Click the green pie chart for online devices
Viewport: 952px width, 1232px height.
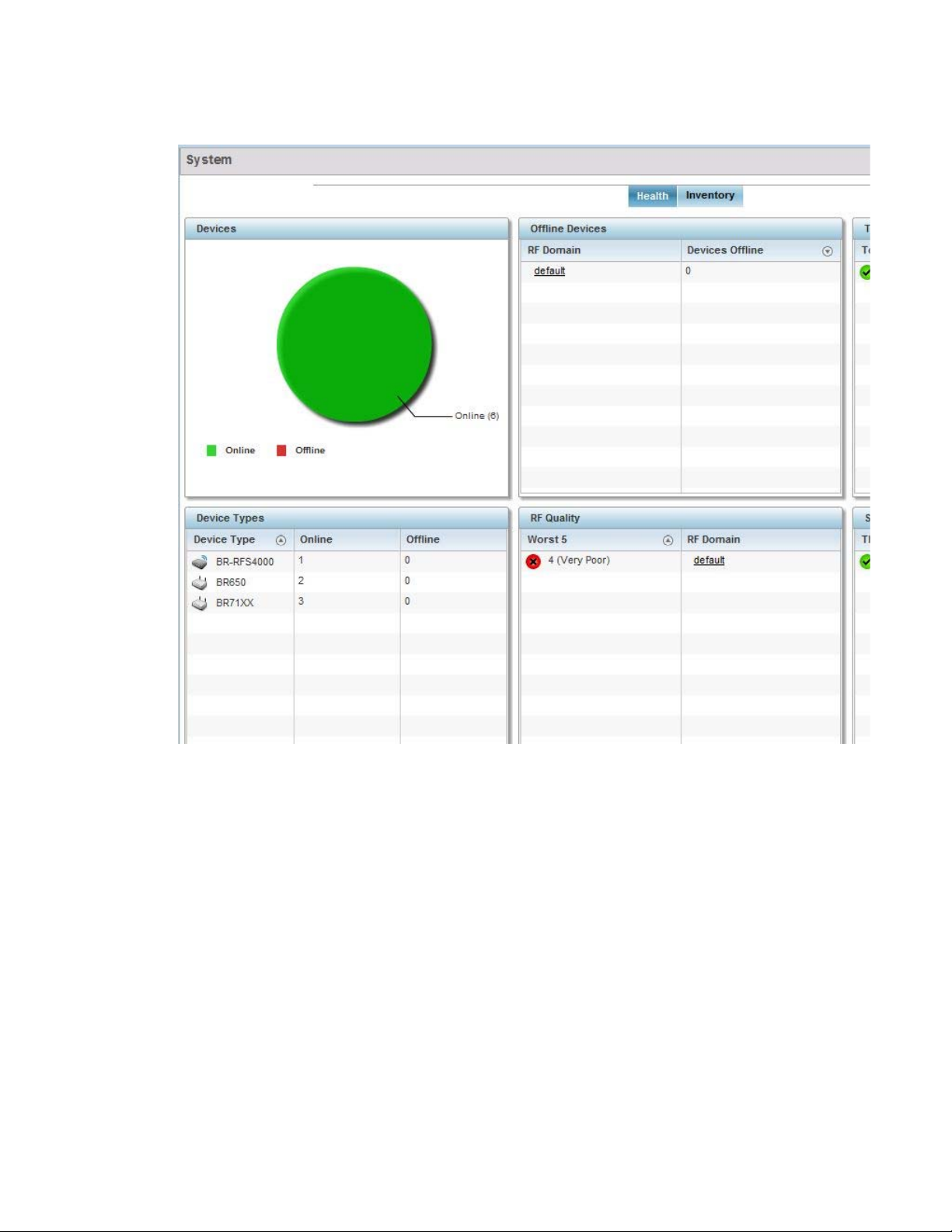[x=354, y=344]
